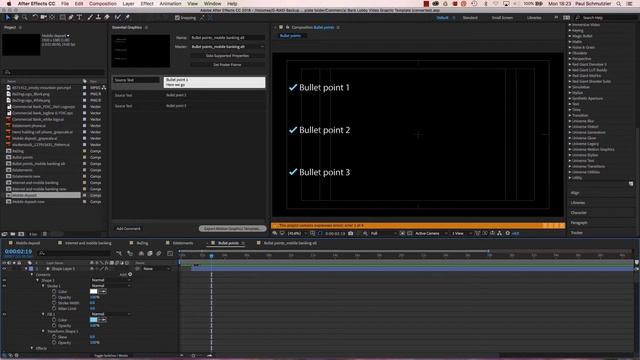This screenshot has width=640, height=360.
Task: Select the Eraser tool
Action: coord(107,17)
